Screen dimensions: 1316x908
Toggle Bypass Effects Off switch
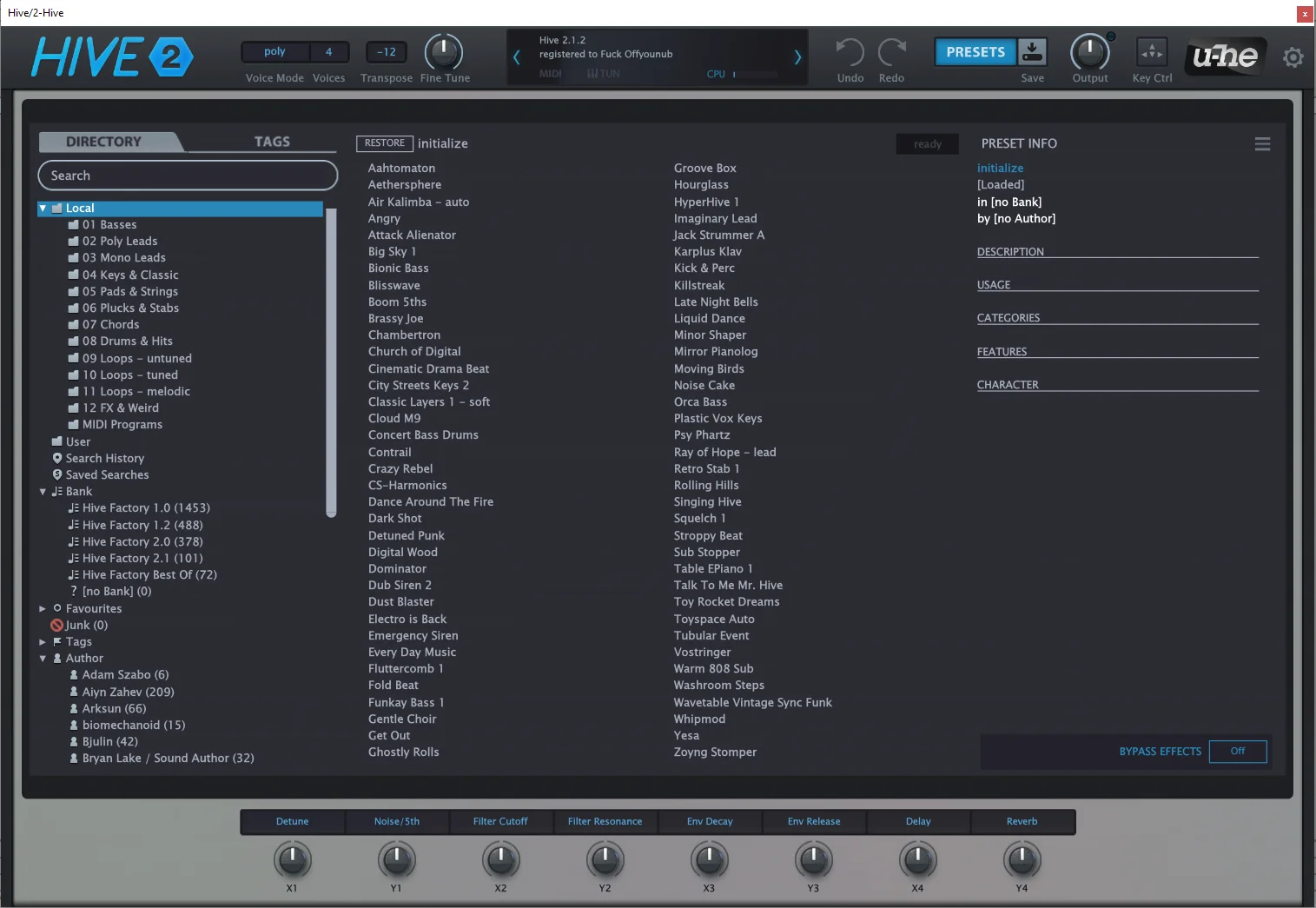click(x=1237, y=752)
